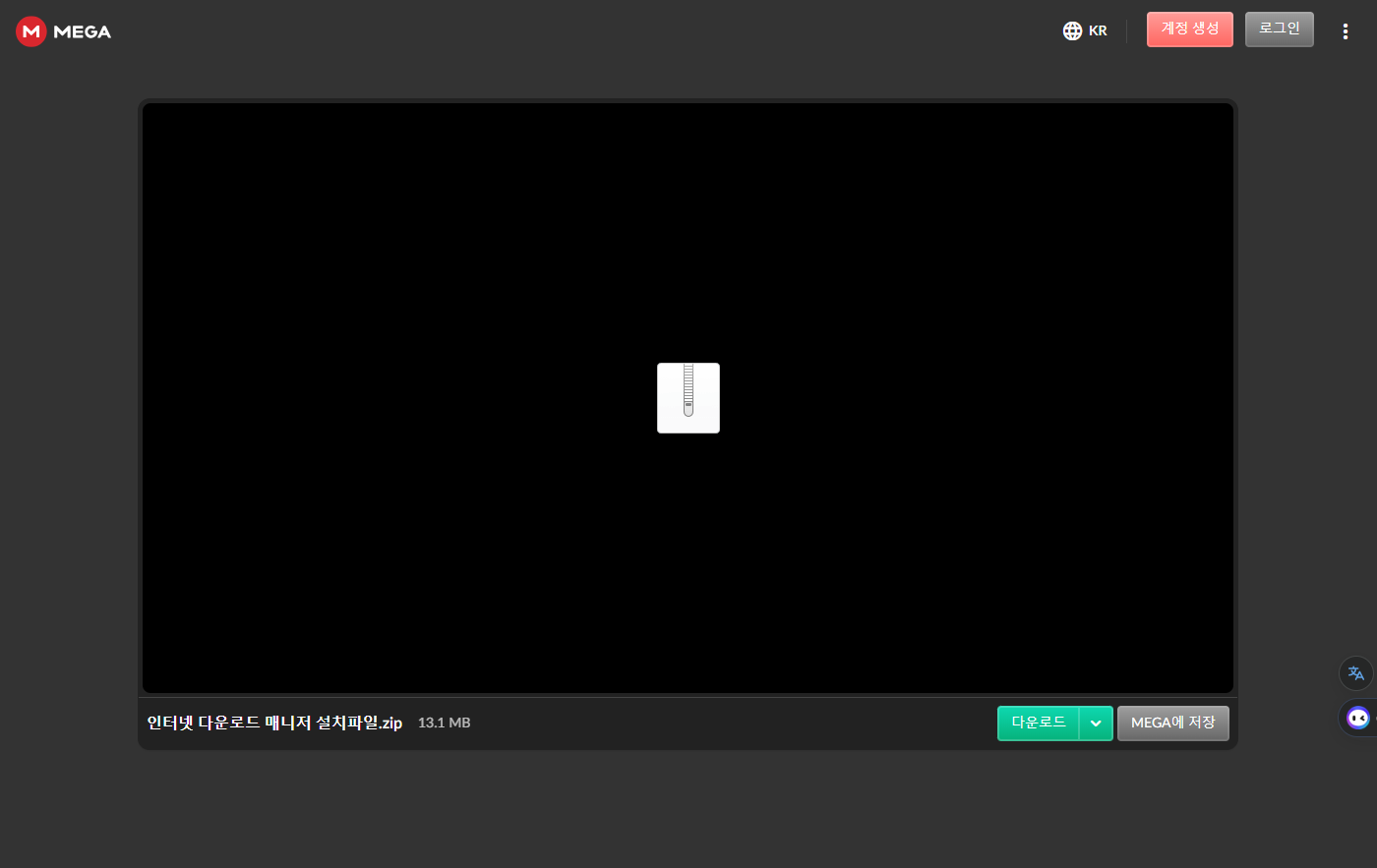Select the file name 인터넷 다운로드 매니저 설치파일.zip

pyautogui.click(x=274, y=723)
